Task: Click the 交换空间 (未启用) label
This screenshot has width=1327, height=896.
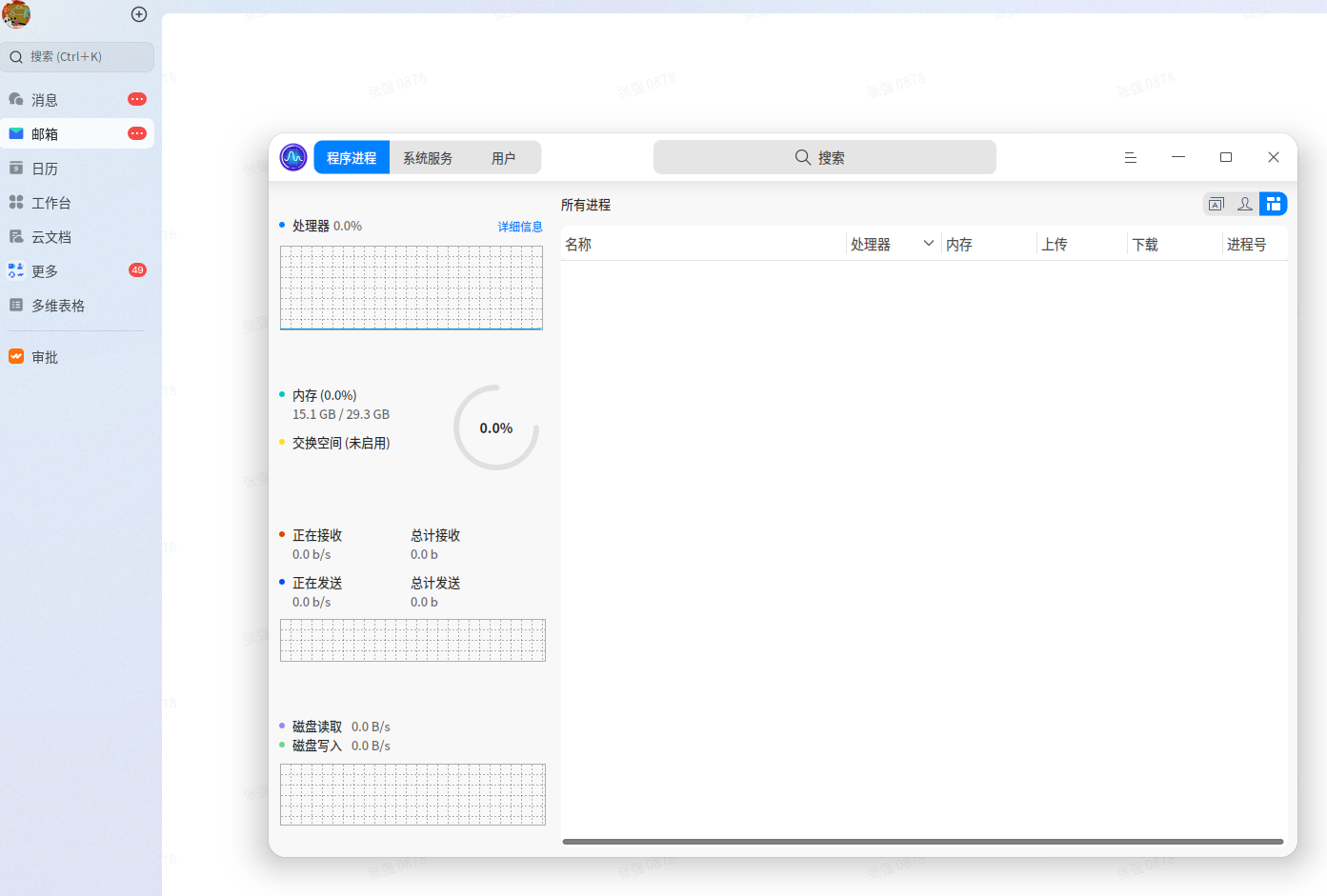Action: coord(341,443)
